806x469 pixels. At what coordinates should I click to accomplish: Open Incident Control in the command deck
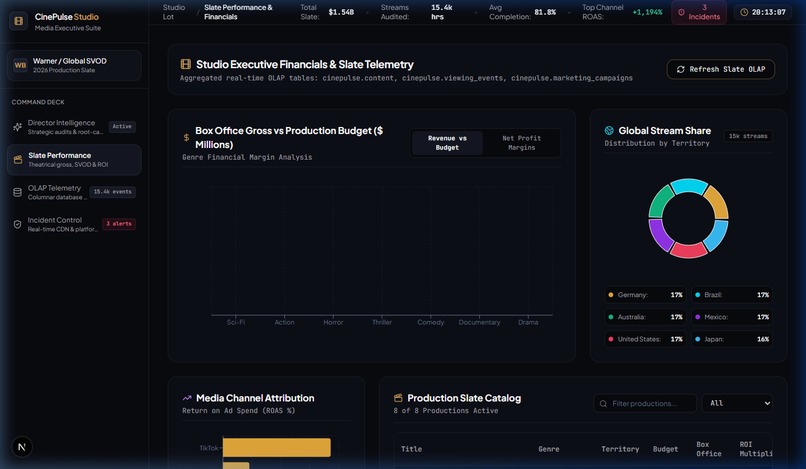coord(74,224)
